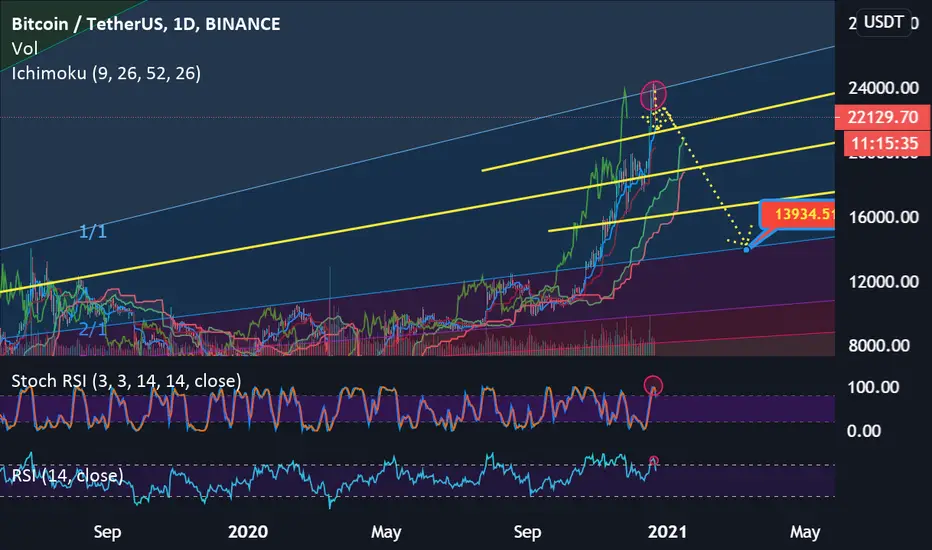Screen dimensions: 932x550
Task: Select the Stoch RSI (3, 3, 14, 14, close) label
Action: (126, 381)
